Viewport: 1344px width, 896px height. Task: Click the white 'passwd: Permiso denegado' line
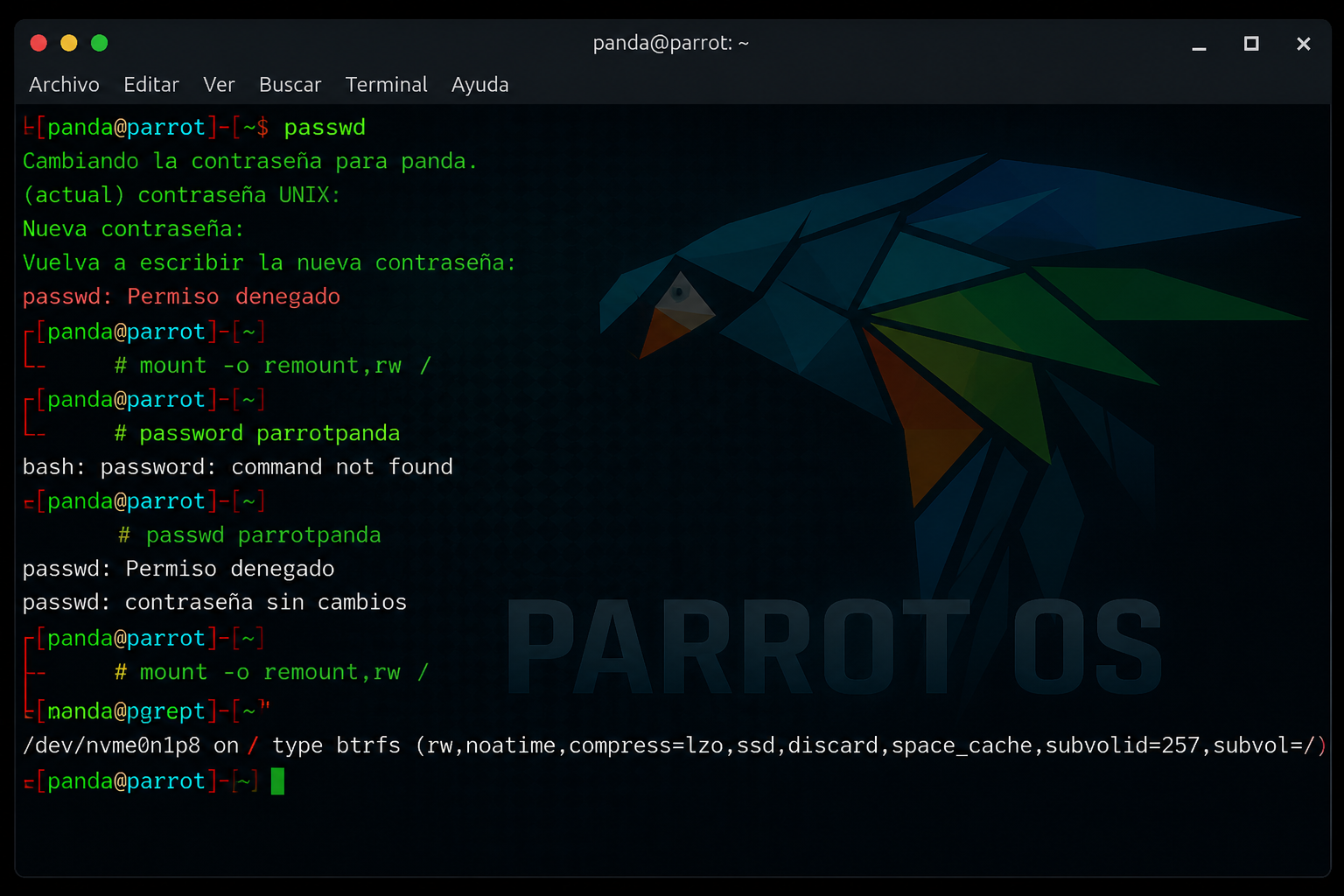(178, 570)
